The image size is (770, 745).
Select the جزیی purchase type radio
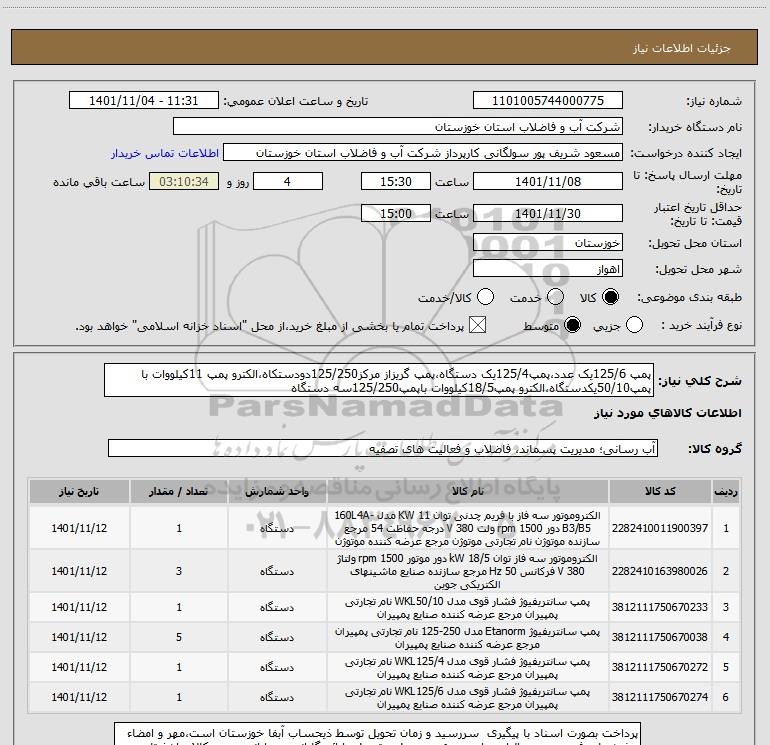[634, 325]
